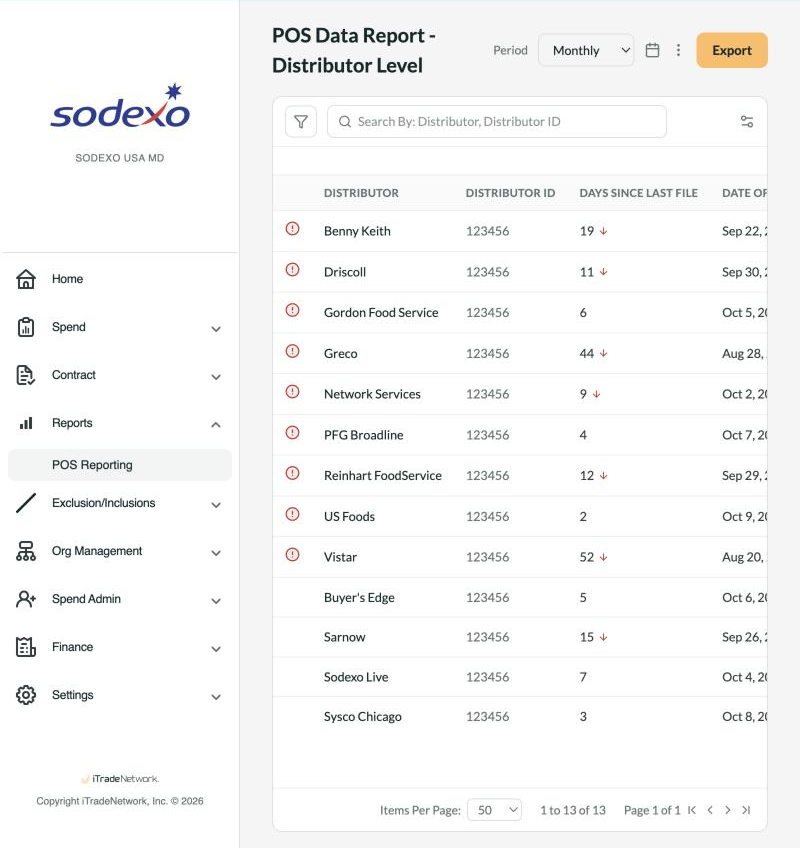Expand the Contract menu chevron
Image resolution: width=800 pixels, height=848 pixels.
click(216, 377)
